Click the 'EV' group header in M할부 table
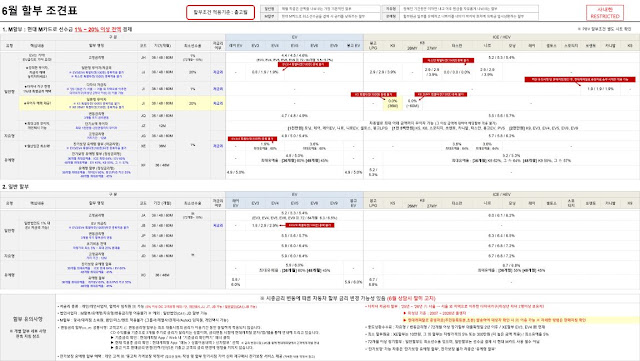The width and height of the screenshot is (640, 361). pos(294,37)
